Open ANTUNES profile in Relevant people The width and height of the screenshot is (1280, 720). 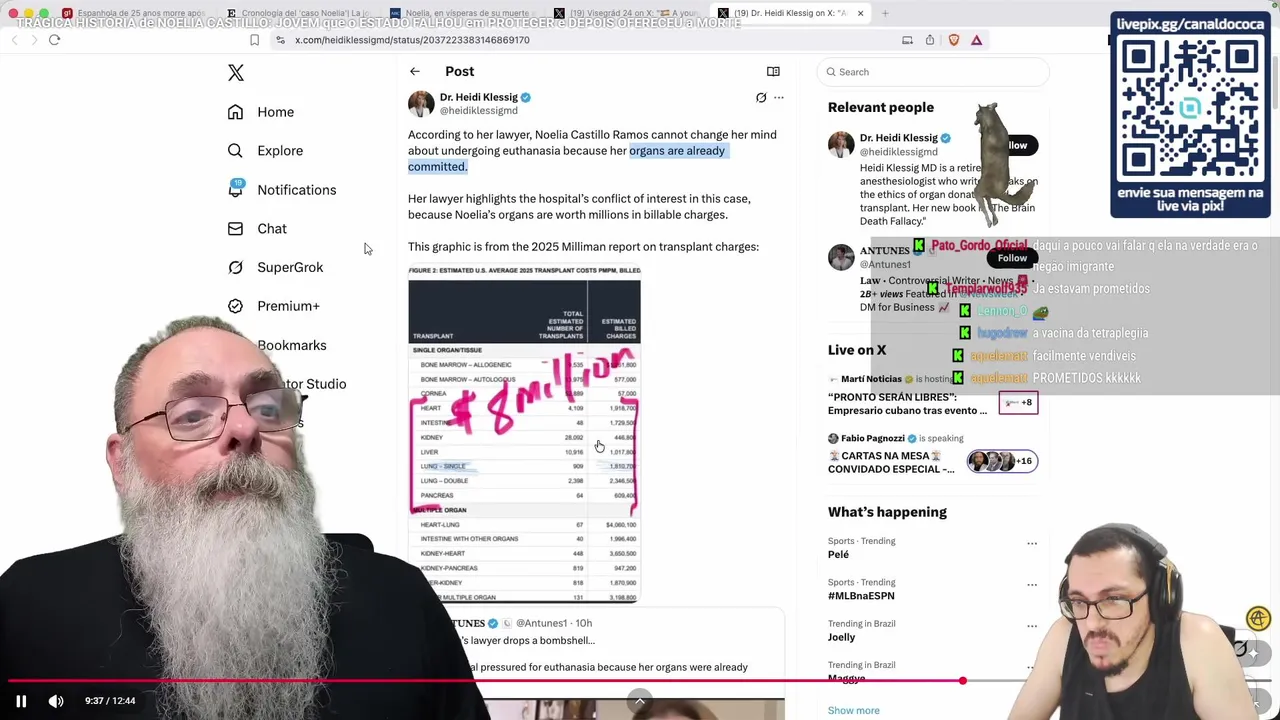885,251
